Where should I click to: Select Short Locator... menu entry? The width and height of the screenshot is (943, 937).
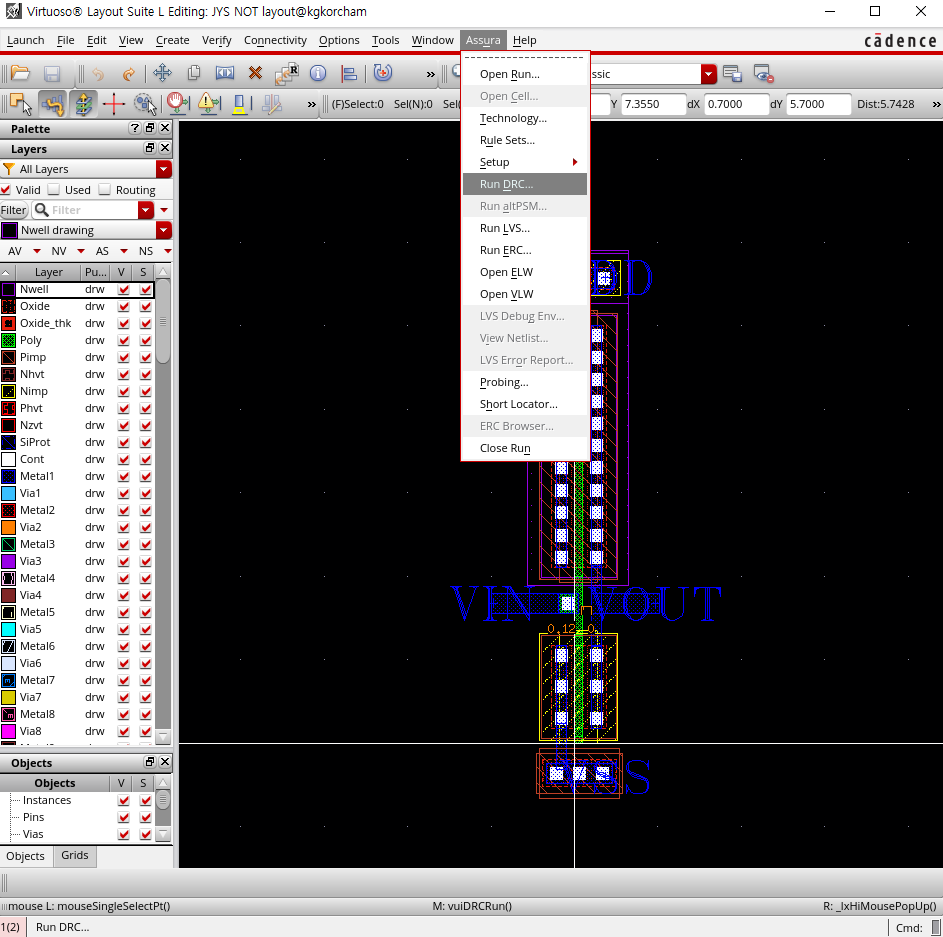click(x=524, y=404)
